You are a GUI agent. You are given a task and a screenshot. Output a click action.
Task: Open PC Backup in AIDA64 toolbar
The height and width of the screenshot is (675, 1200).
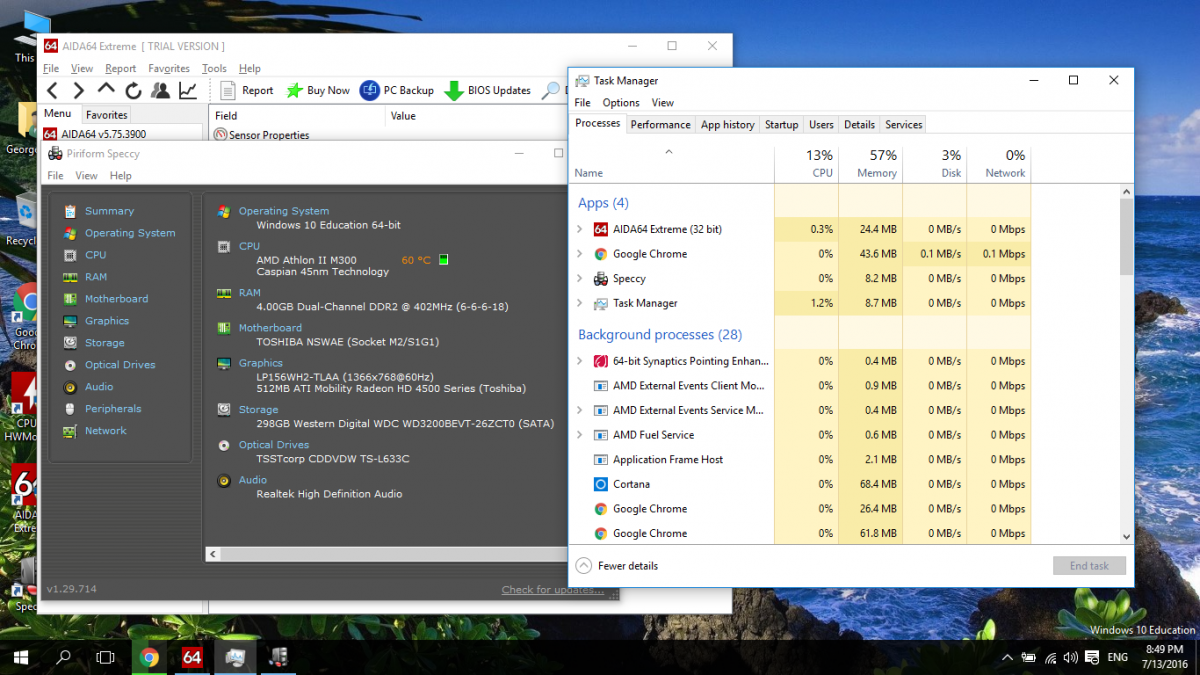pyautogui.click(x=397, y=90)
